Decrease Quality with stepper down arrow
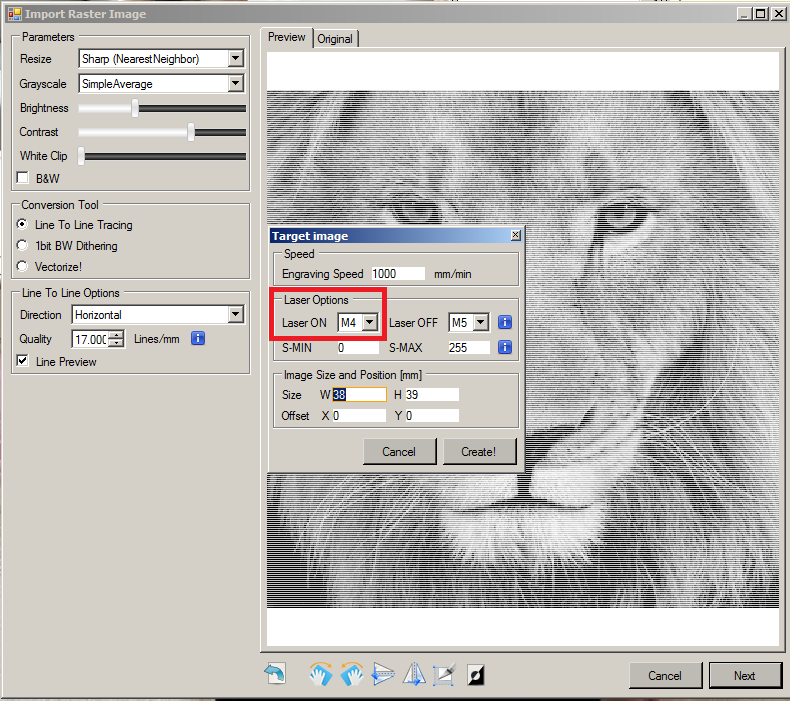The height and width of the screenshot is (701, 790). tap(116, 343)
